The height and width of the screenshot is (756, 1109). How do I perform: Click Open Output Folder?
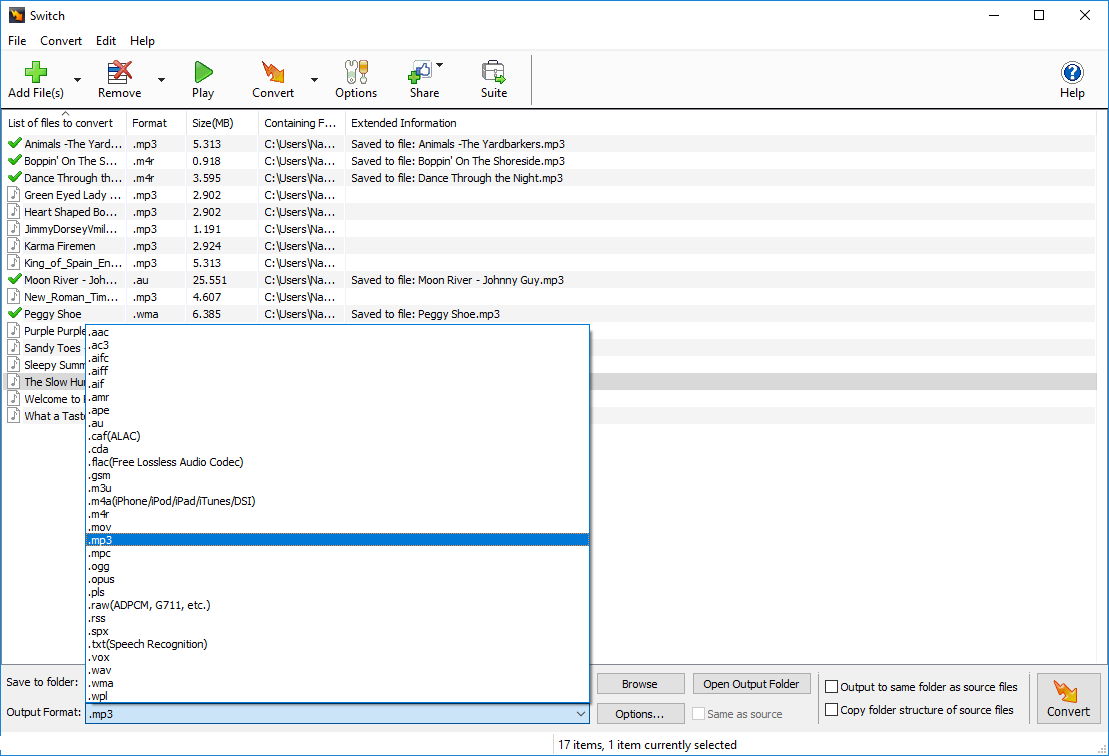pyautogui.click(x=751, y=683)
